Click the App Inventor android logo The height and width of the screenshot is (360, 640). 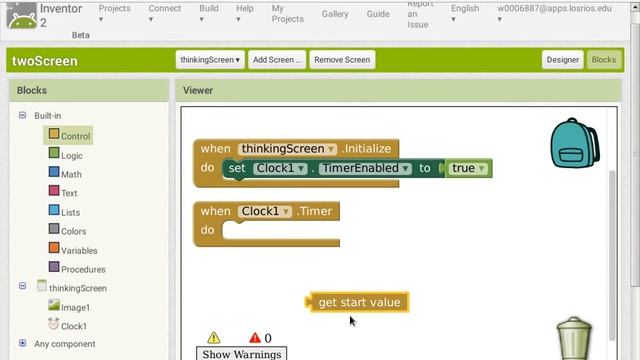coord(22,16)
